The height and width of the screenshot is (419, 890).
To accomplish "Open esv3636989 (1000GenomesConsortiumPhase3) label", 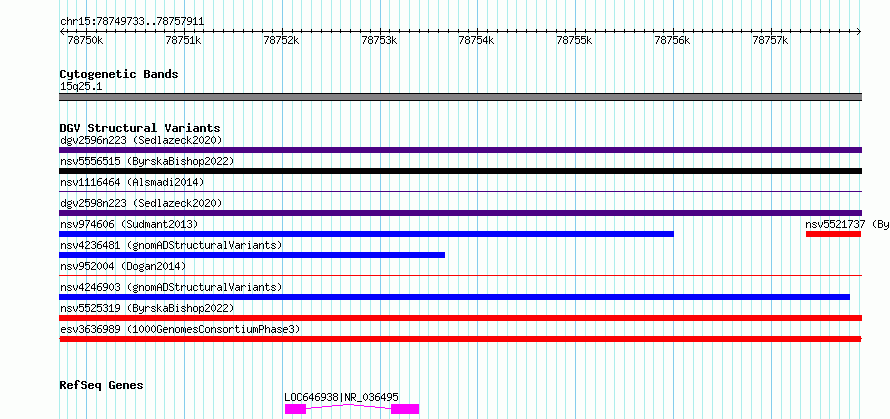I will tap(180, 329).
